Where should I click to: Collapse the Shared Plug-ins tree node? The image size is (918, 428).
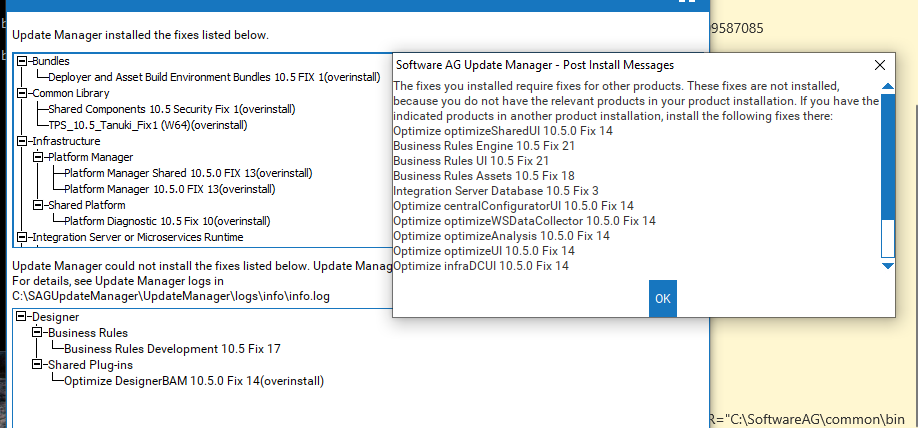point(38,365)
